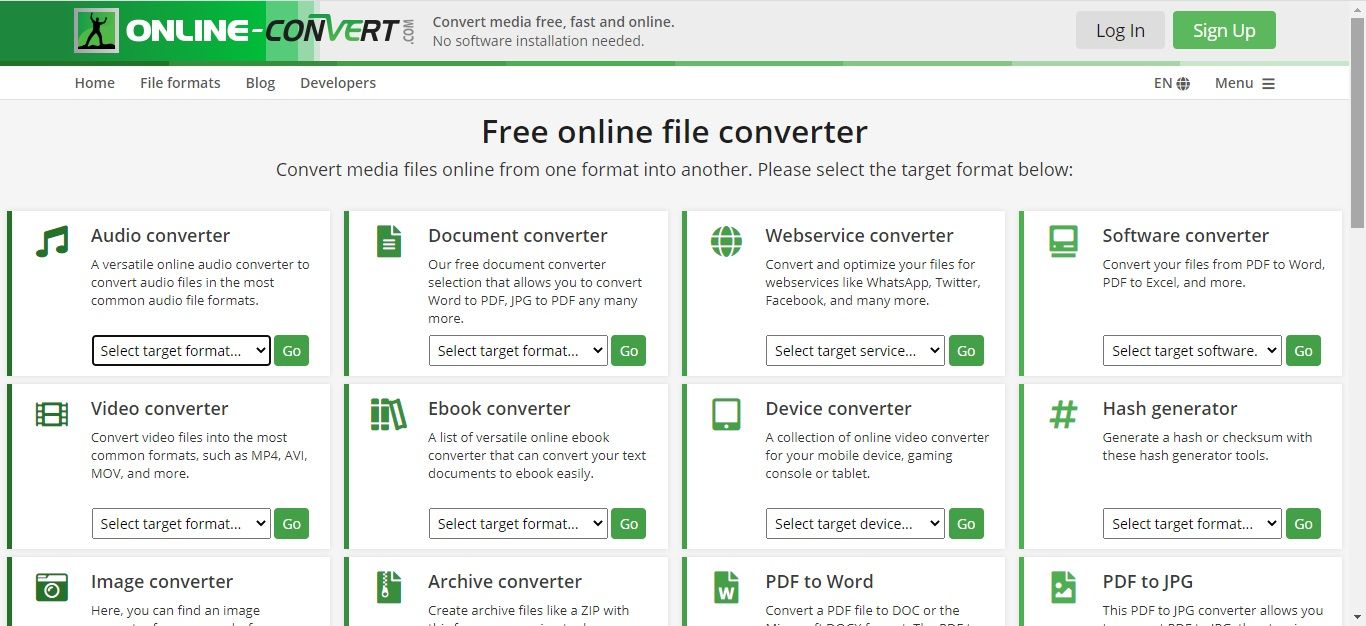Click Go button in Hash generator
1366x626 pixels.
1303,524
